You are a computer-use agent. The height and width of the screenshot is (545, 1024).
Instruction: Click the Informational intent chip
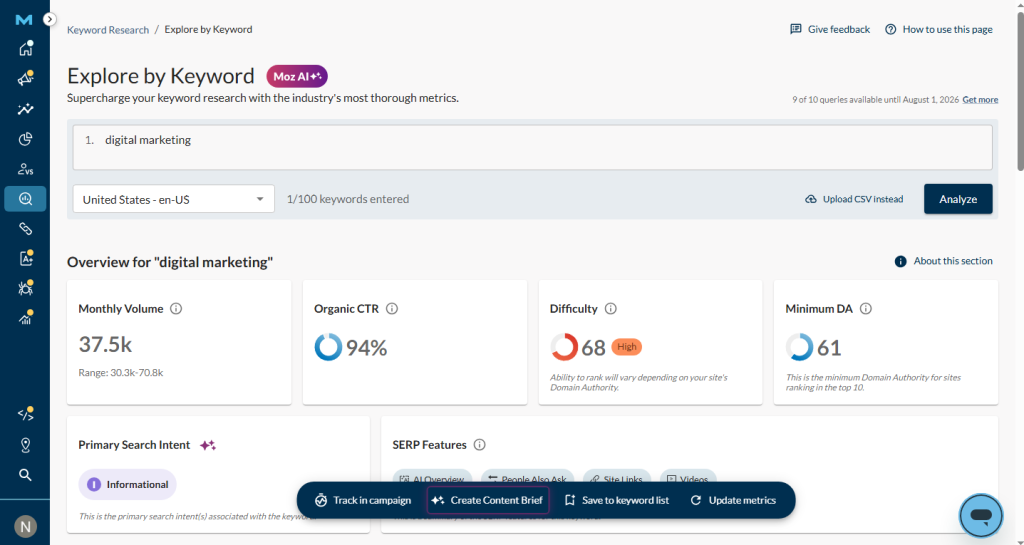[127, 484]
